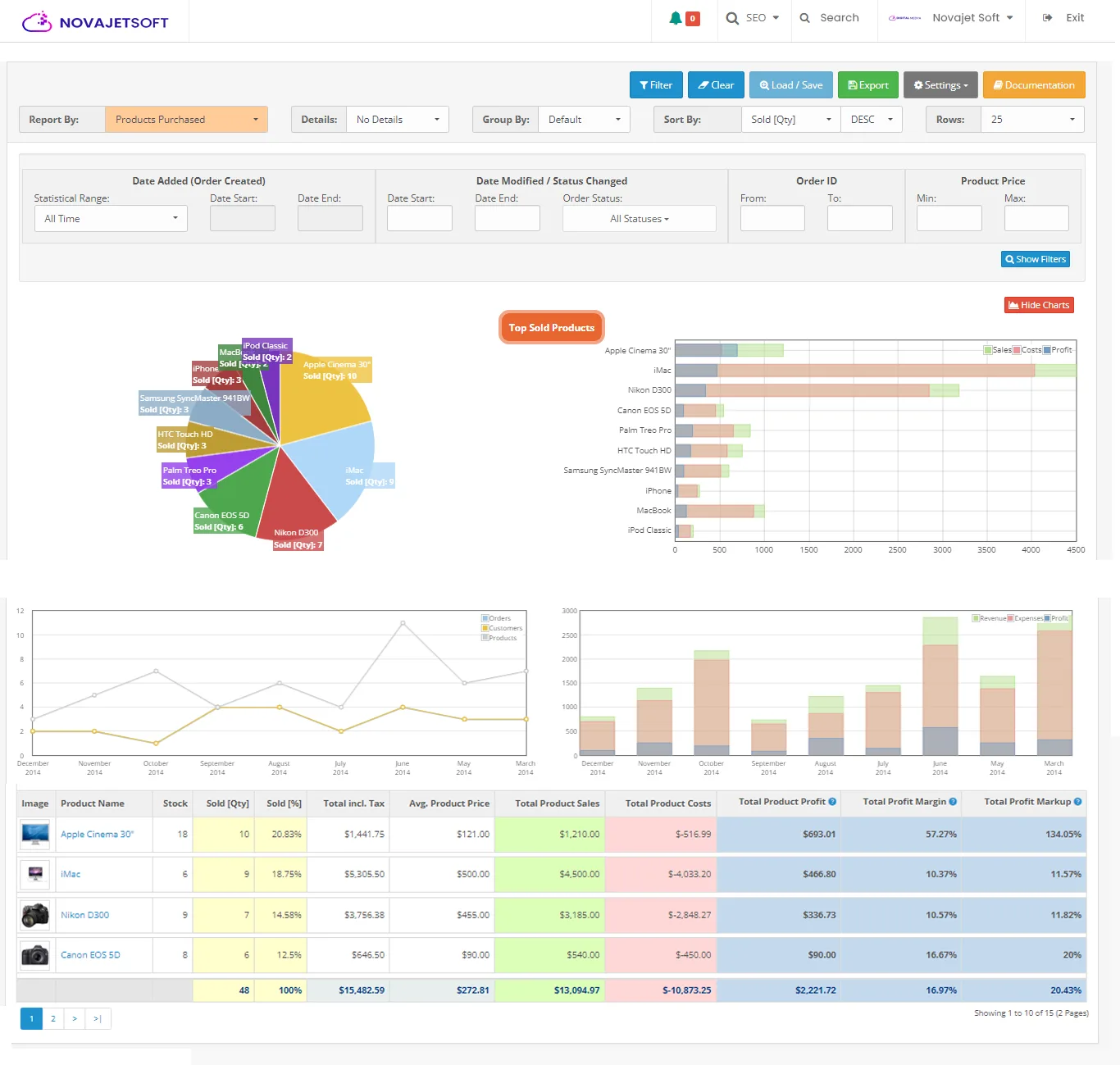Viewport: 1120px width, 1065px height.
Task: Open the Documentation button
Action: point(1034,85)
